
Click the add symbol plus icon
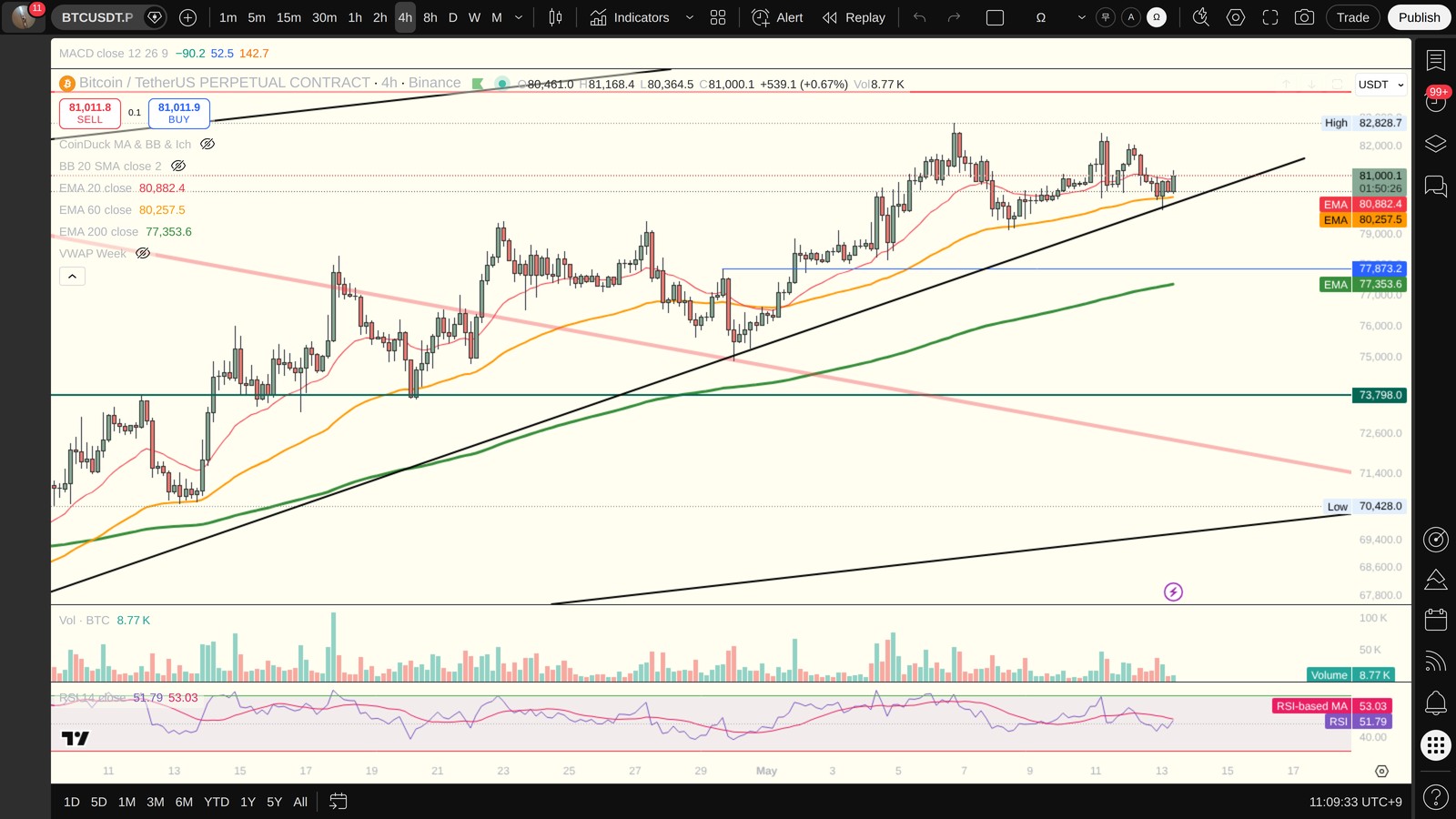pyautogui.click(x=187, y=17)
